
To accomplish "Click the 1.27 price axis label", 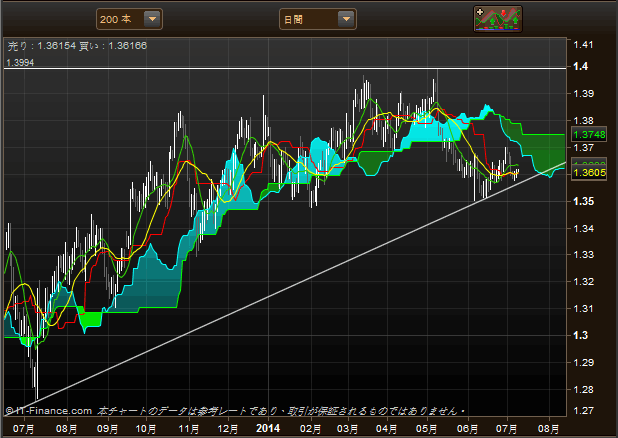I will click(583, 410).
